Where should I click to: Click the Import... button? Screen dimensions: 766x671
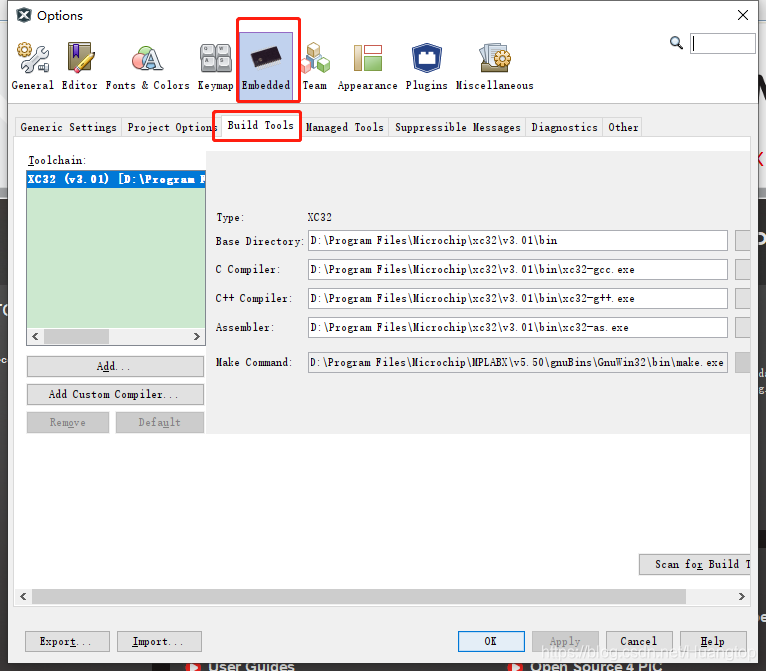(x=159, y=642)
